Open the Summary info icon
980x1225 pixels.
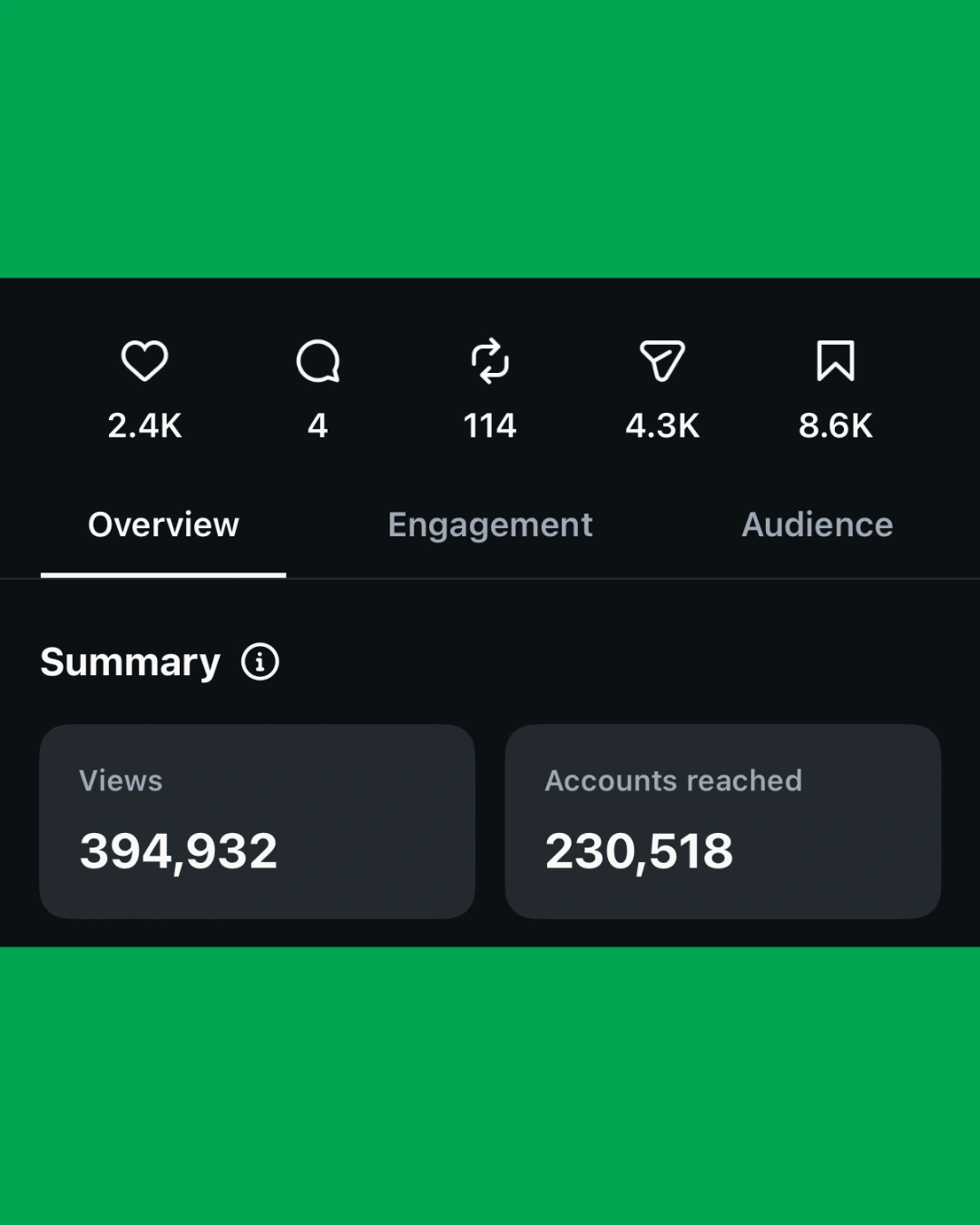260,661
